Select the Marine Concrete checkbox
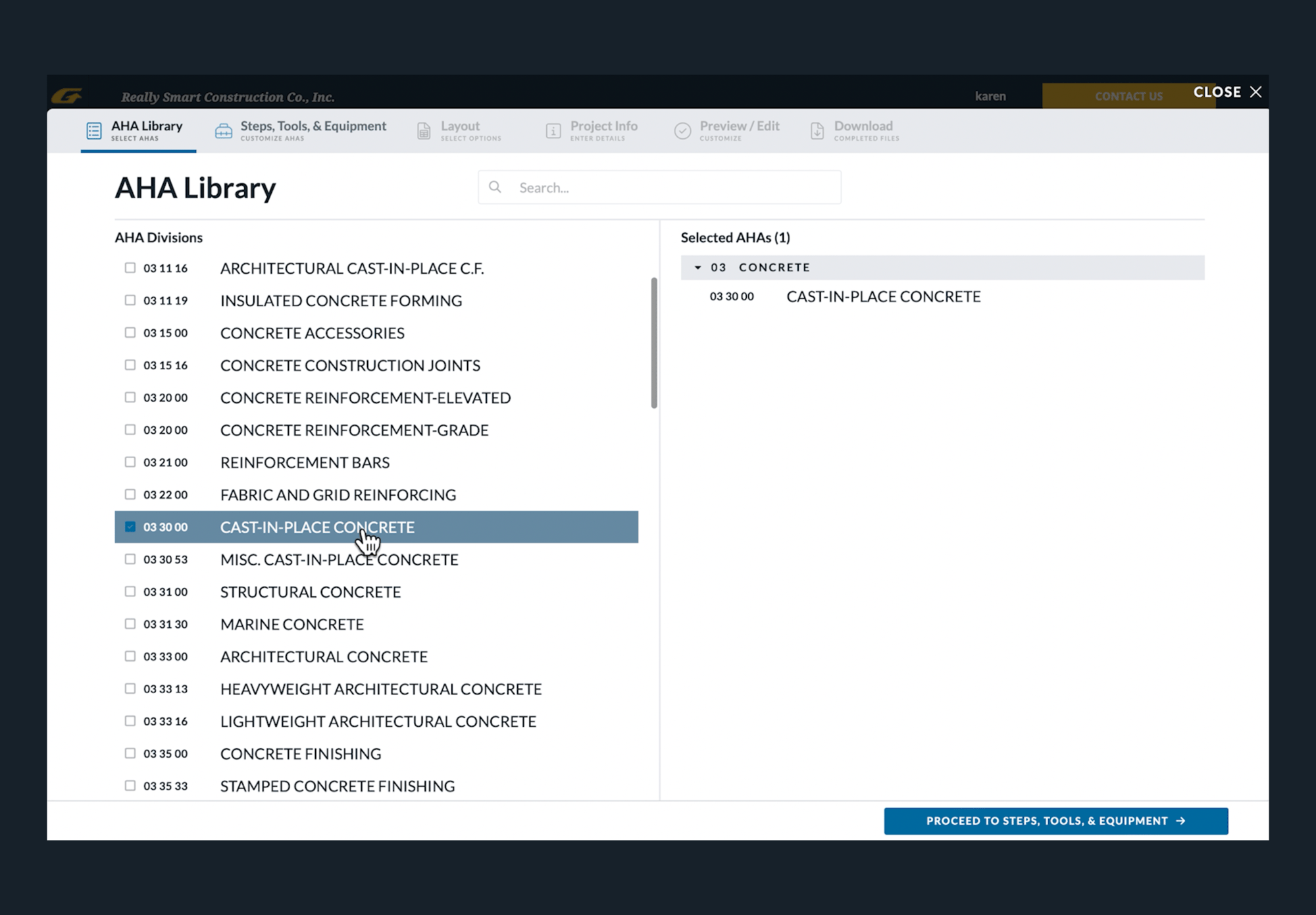This screenshot has width=1316, height=915. click(130, 624)
